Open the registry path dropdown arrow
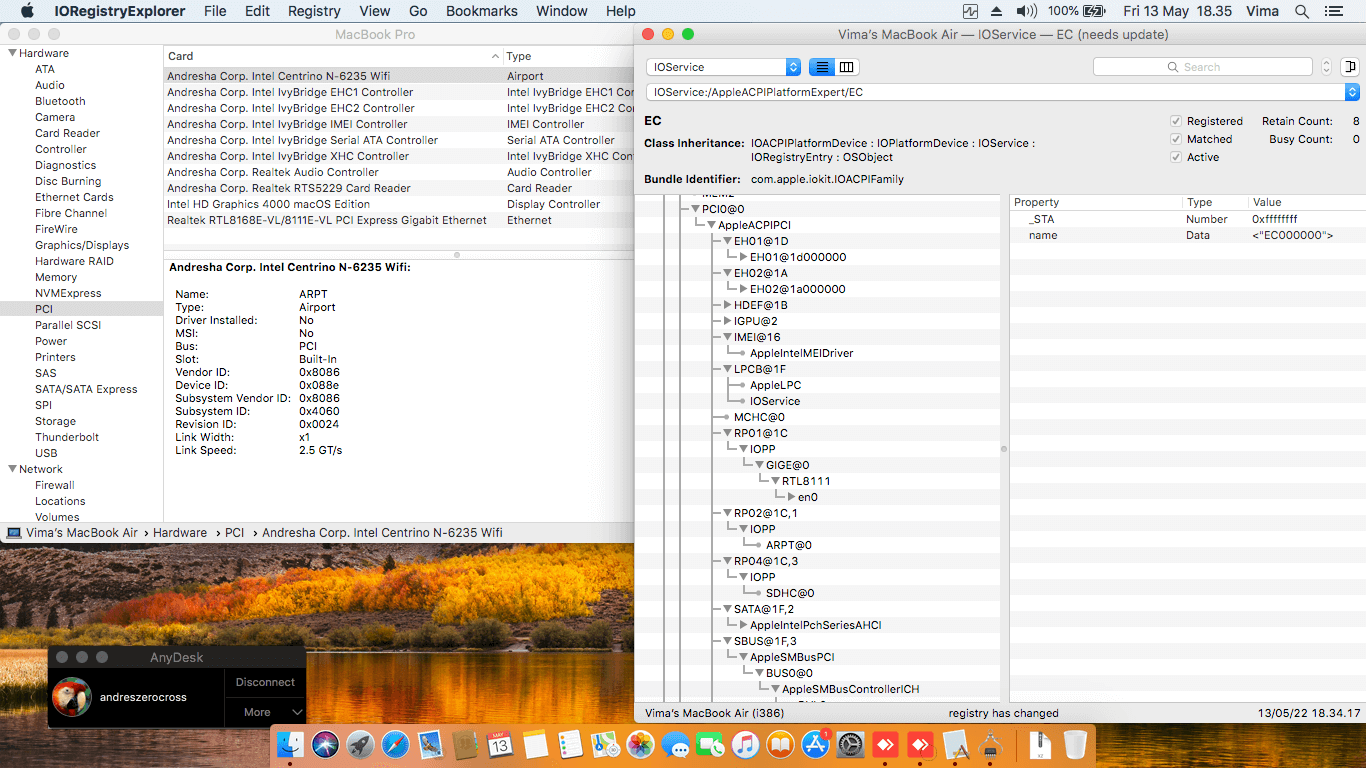 pyautogui.click(x=1352, y=92)
